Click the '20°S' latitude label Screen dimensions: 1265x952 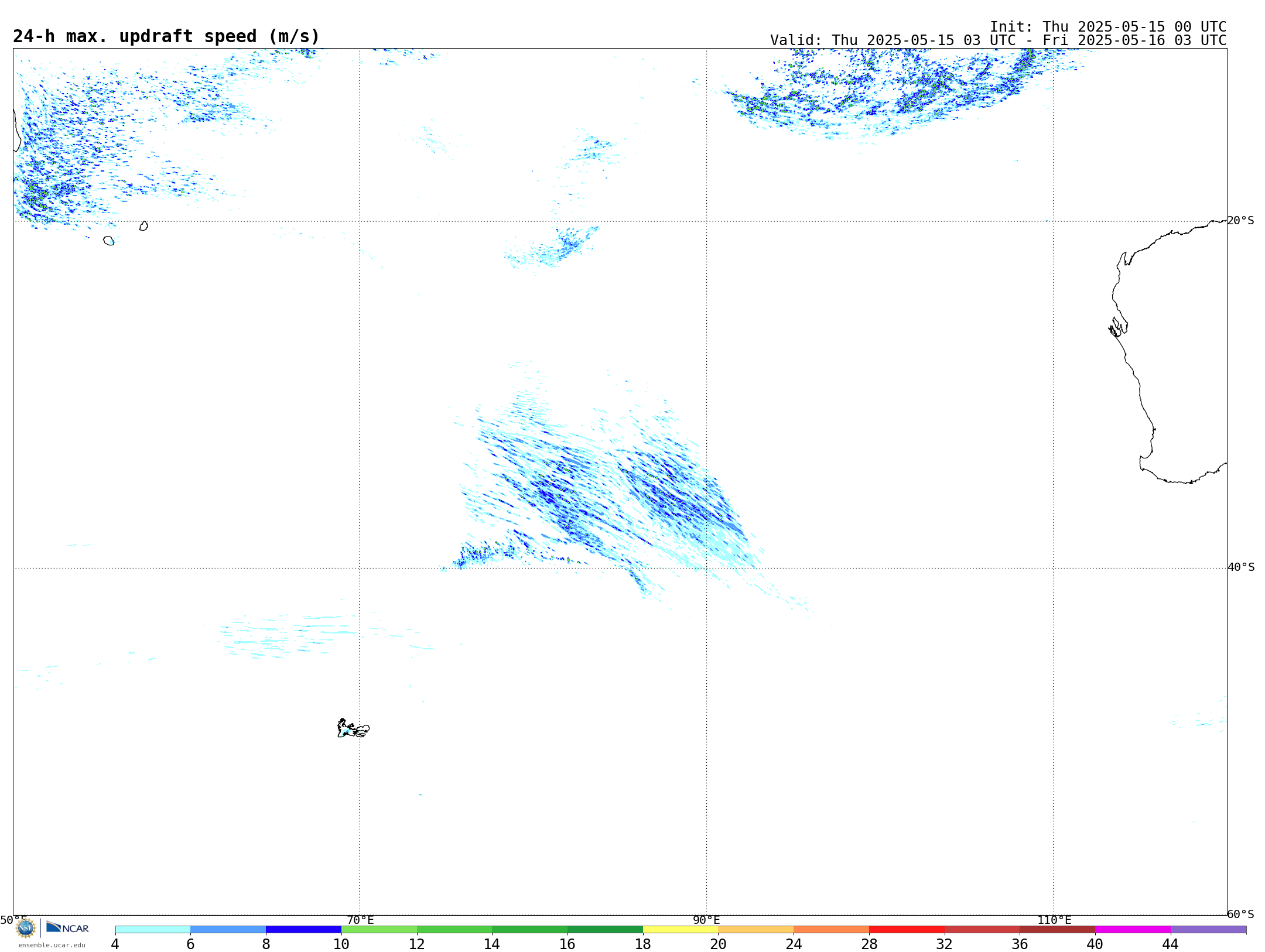coord(1241,221)
